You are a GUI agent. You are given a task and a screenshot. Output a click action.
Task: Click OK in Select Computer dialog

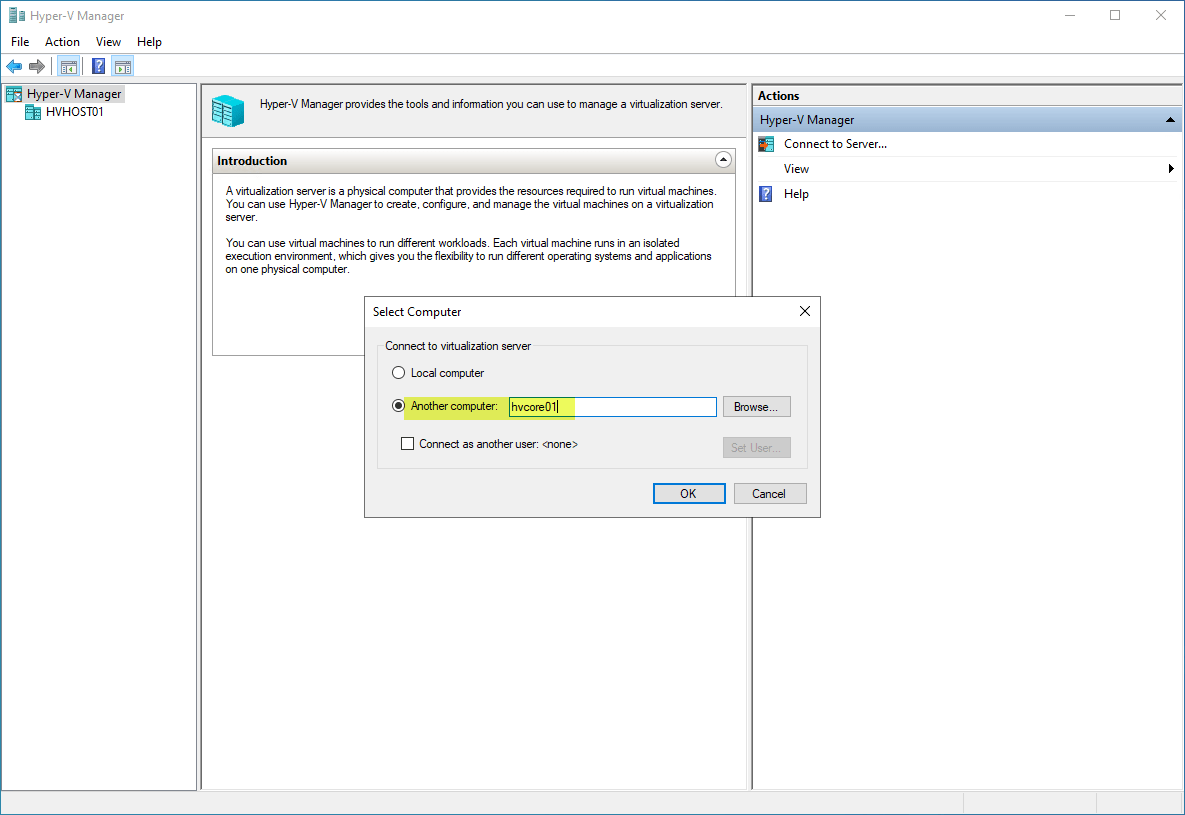[x=688, y=494]
